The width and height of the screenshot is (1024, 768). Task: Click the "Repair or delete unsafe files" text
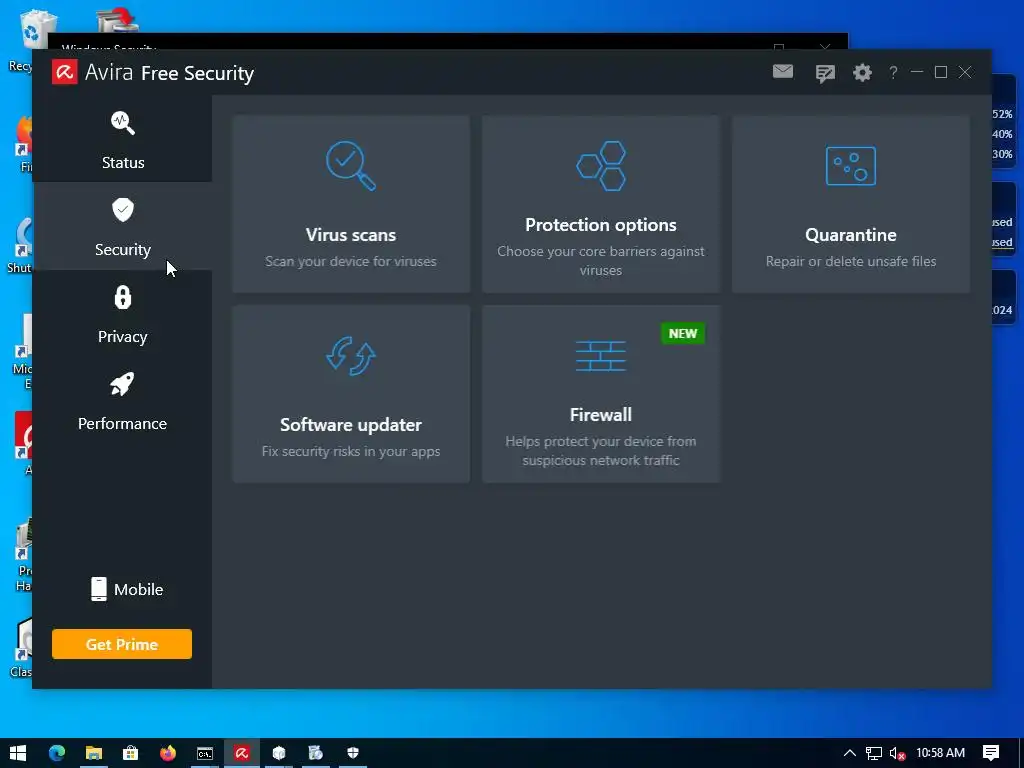point(851,261)
